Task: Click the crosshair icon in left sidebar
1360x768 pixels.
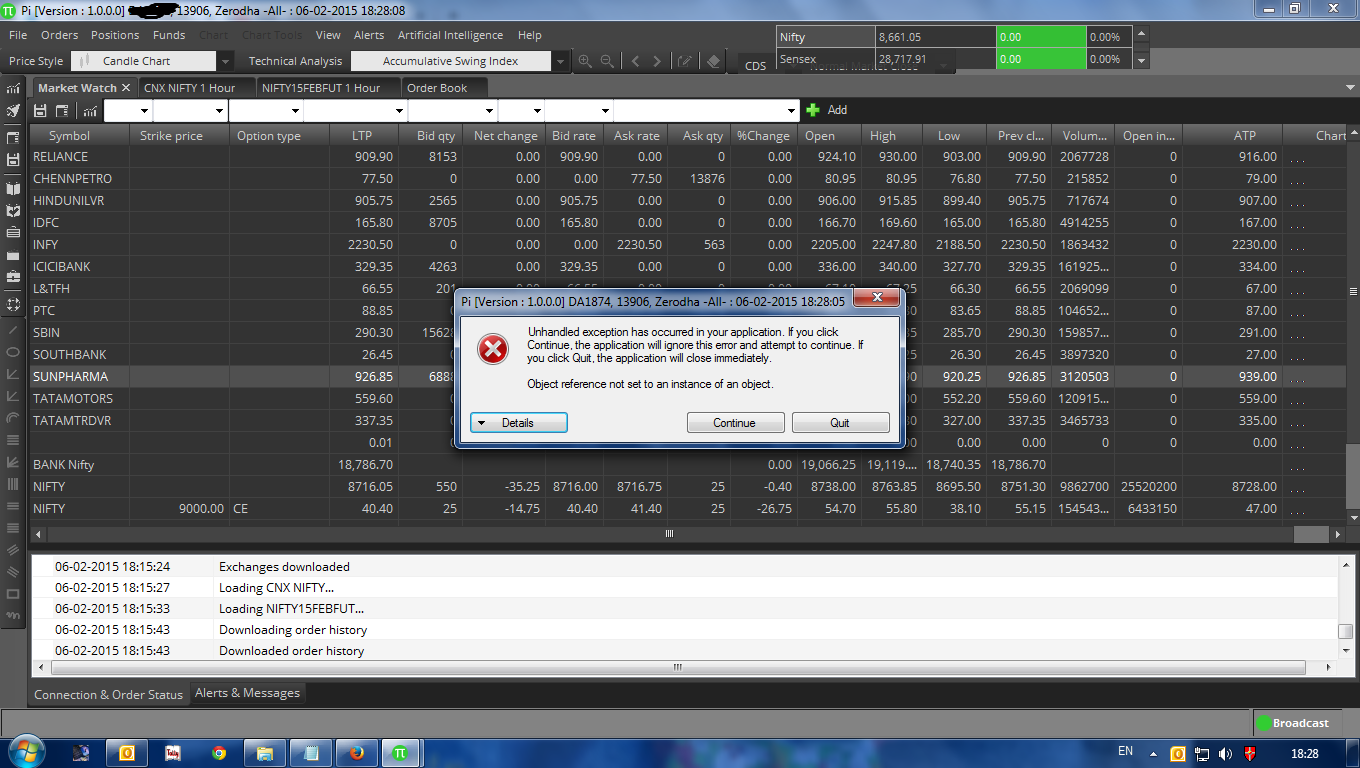Action: [x=13, y=303]
